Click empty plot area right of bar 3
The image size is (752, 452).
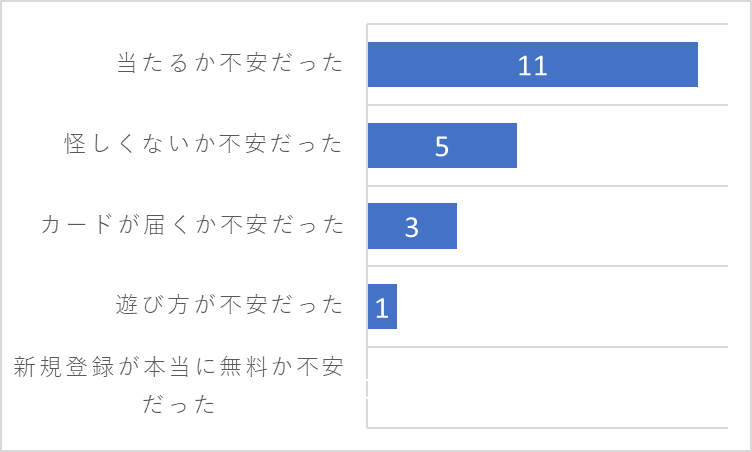coord(592,226)
